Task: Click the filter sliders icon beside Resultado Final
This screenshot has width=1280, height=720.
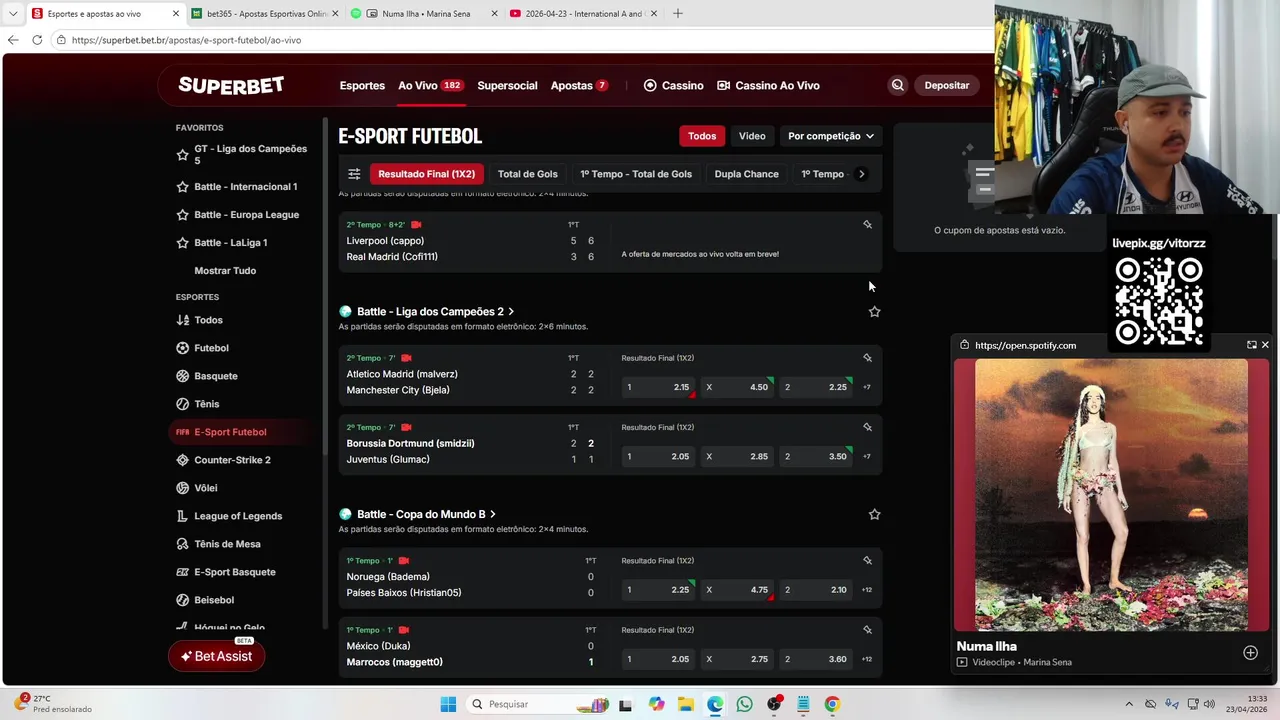Action: coord(354,174)
